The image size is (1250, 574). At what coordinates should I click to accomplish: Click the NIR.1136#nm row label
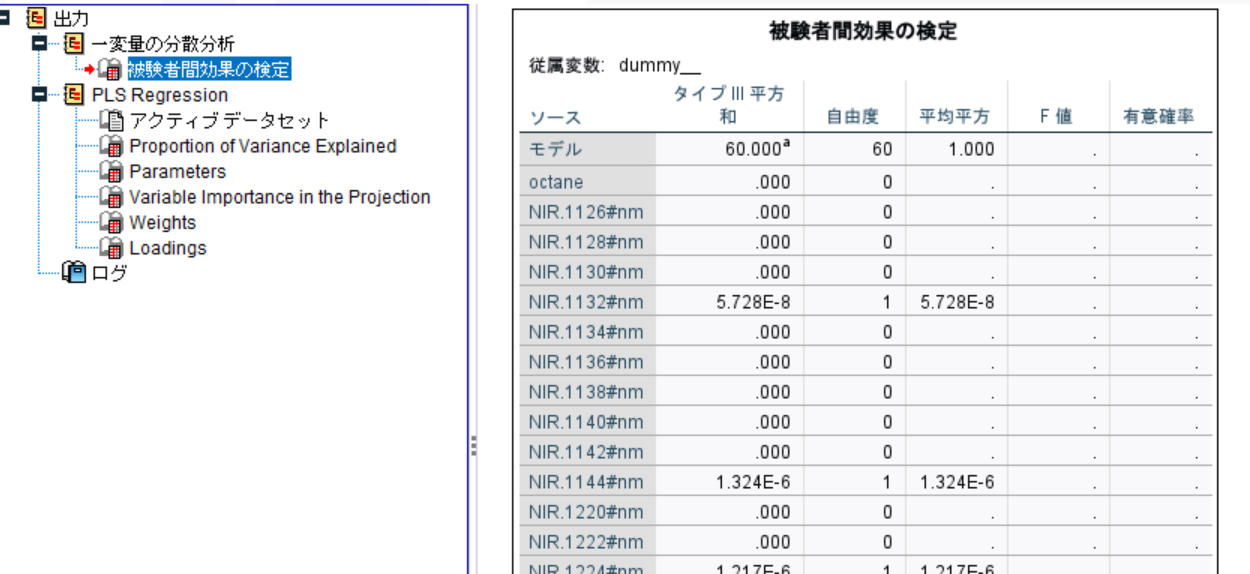[588, 362]
